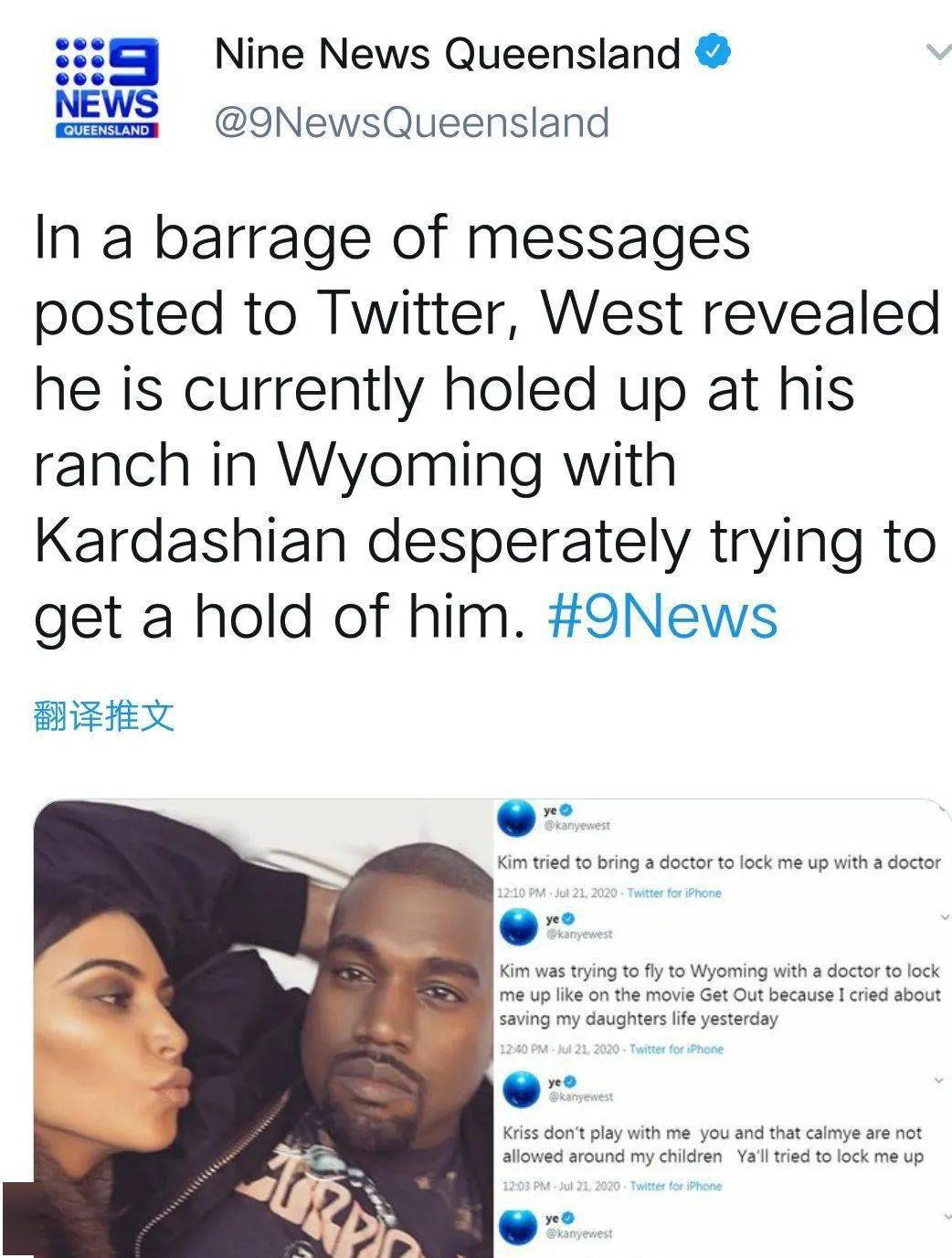Follow the #9News hashtag link
952x1258 pixels.
click(x=662, y=617)
